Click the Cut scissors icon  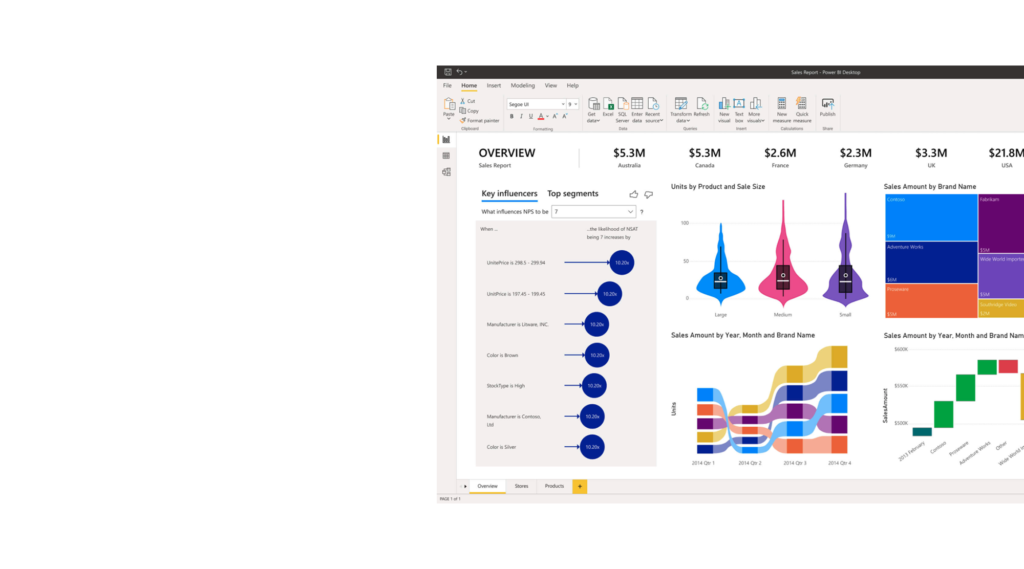462,101
